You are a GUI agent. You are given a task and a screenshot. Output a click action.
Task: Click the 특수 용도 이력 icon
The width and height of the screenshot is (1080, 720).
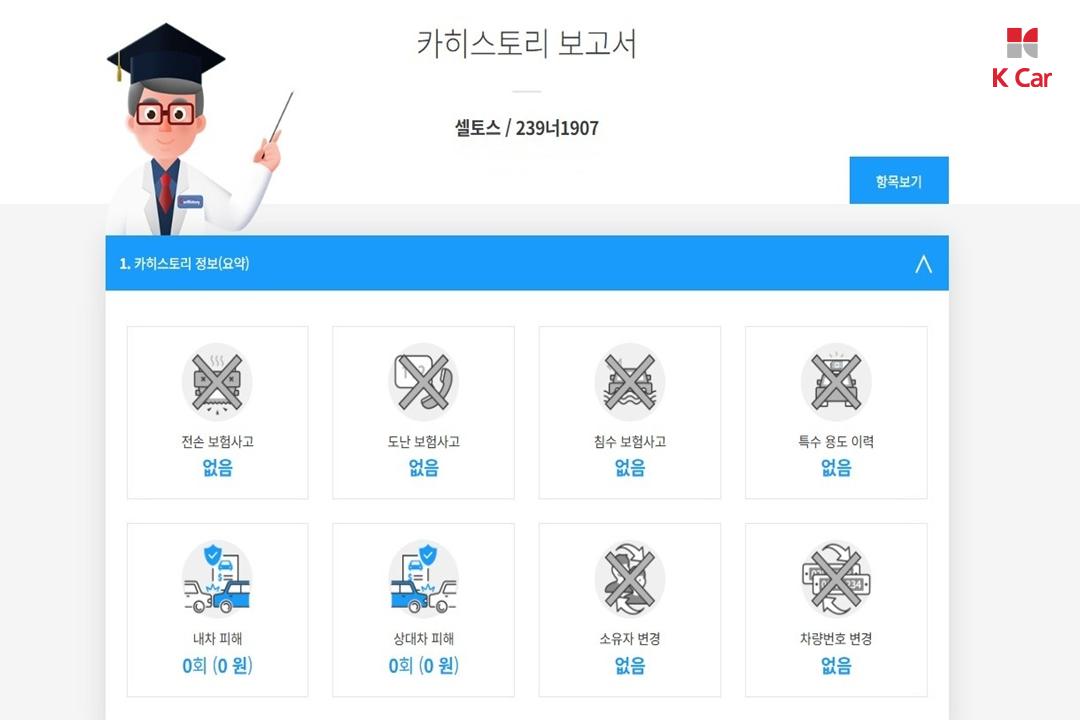click(836, 382)
